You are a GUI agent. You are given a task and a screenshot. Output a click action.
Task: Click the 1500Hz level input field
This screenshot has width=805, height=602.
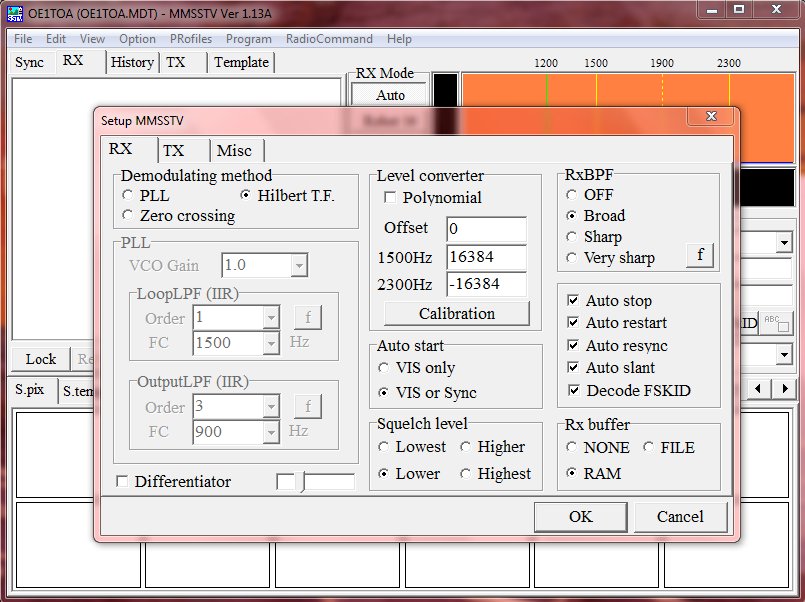coord(486,257)
